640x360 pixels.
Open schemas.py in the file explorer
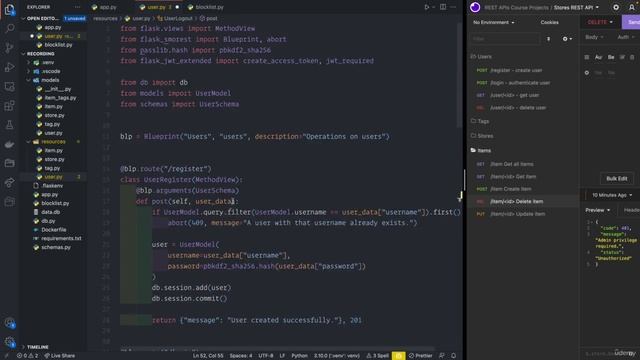(56, 247)
